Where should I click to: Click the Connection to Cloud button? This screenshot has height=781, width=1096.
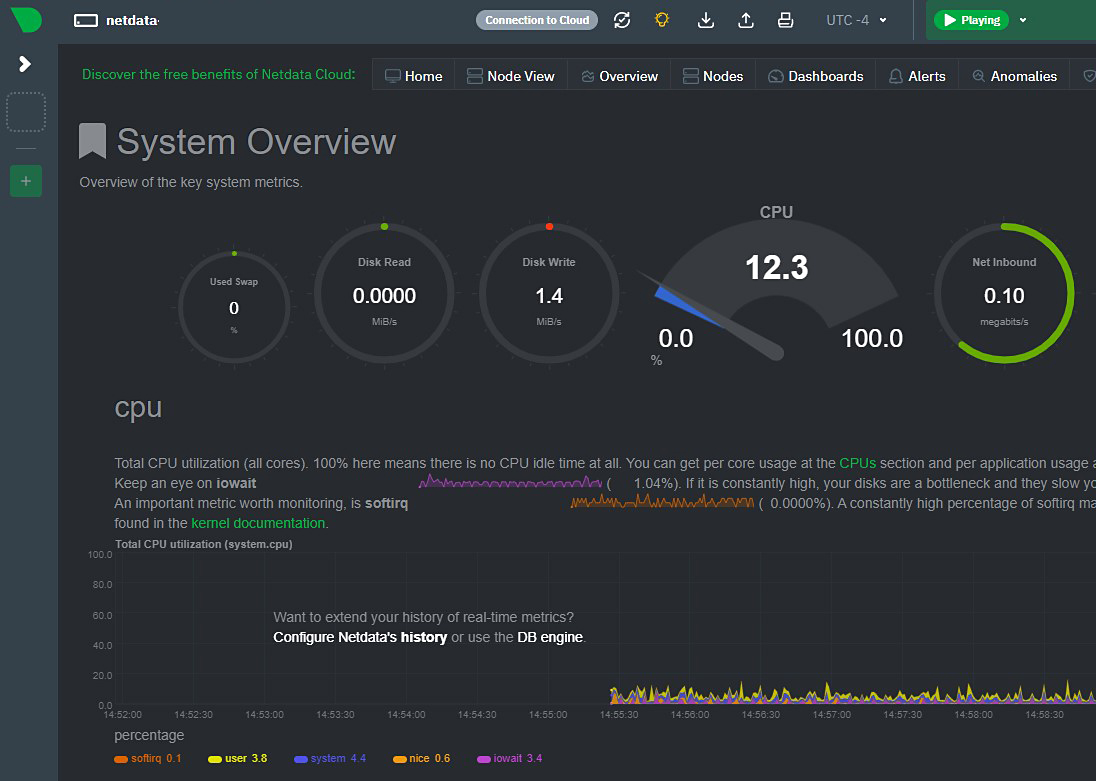click(x=537, y=20)
